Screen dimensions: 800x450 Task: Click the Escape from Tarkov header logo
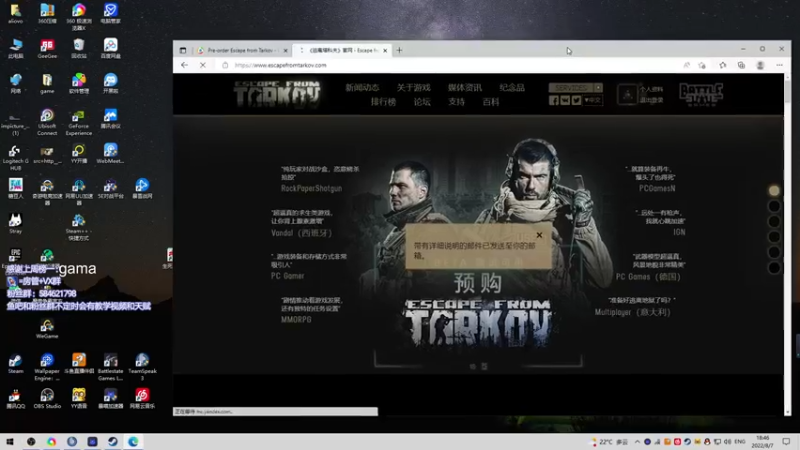click(x=277, y=94)
